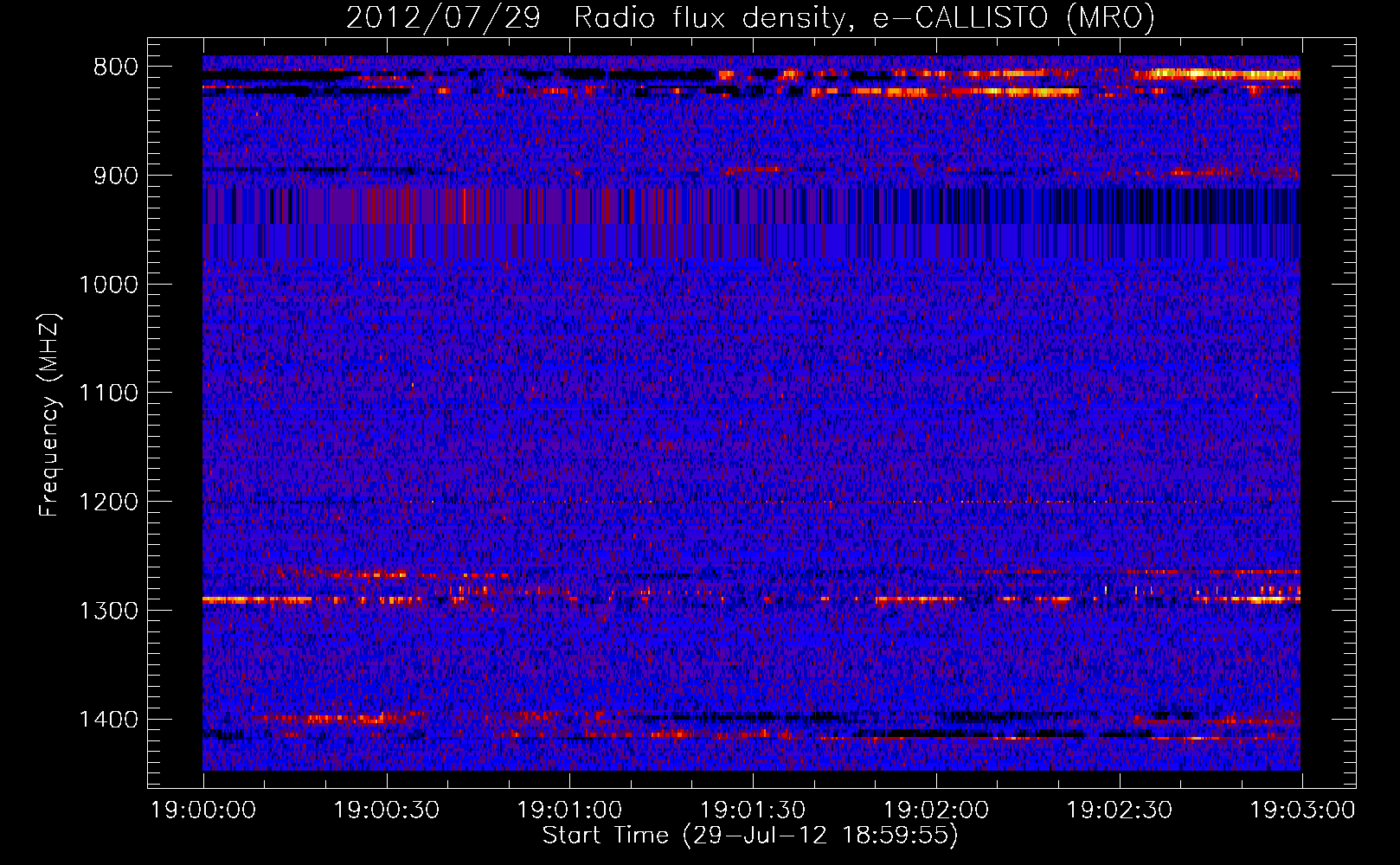Click the 19:00:30 time tick label
The image size is (1400, 865).
click(x=387, y=811)
